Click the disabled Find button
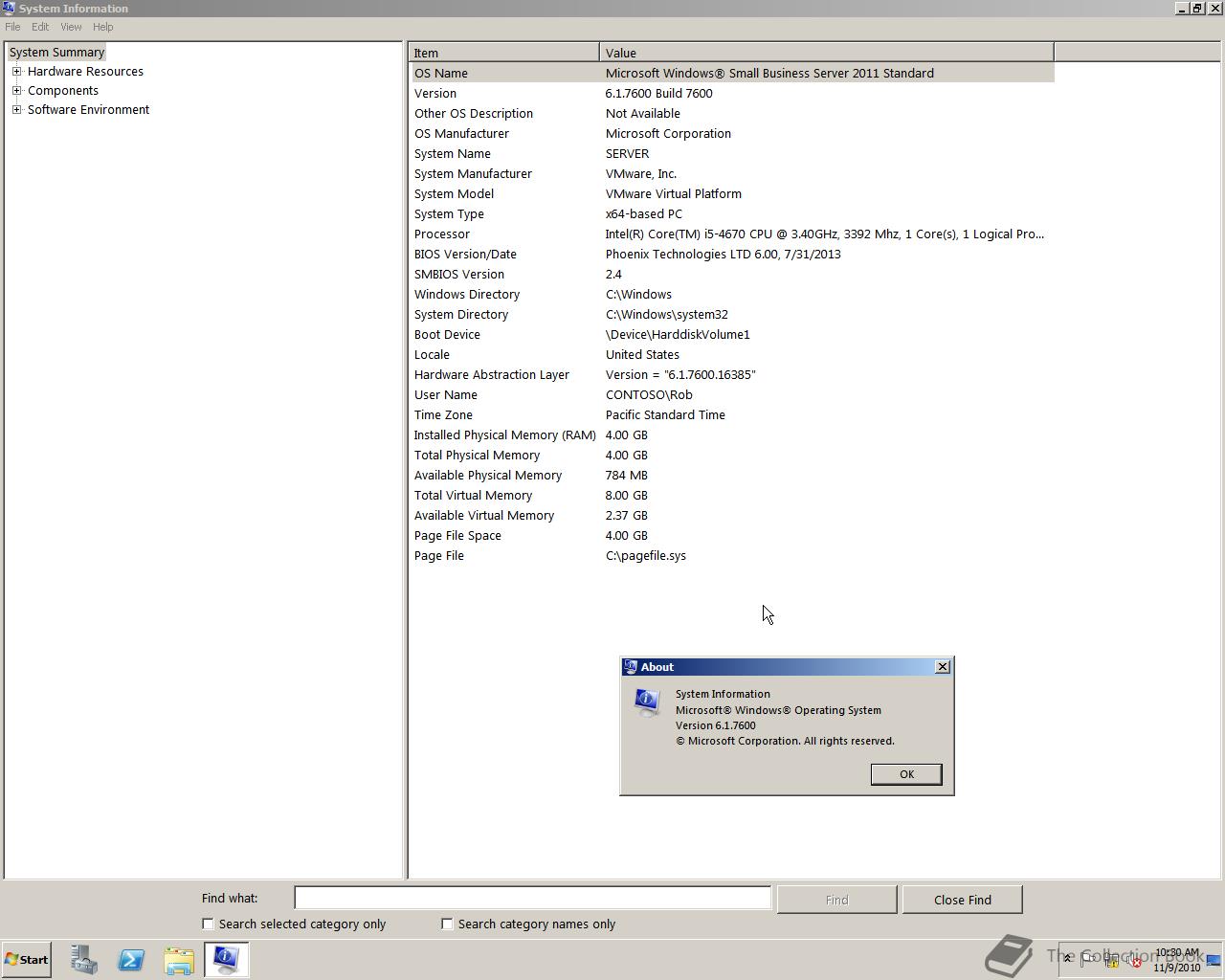Screen dimensions: 1225x980 point(836,900)
